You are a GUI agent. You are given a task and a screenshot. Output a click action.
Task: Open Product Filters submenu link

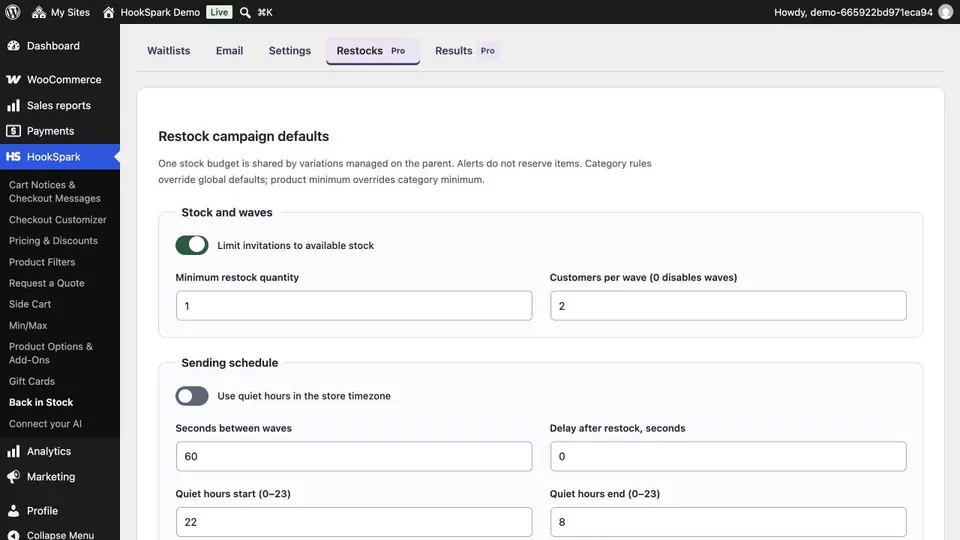click(42, 262)
